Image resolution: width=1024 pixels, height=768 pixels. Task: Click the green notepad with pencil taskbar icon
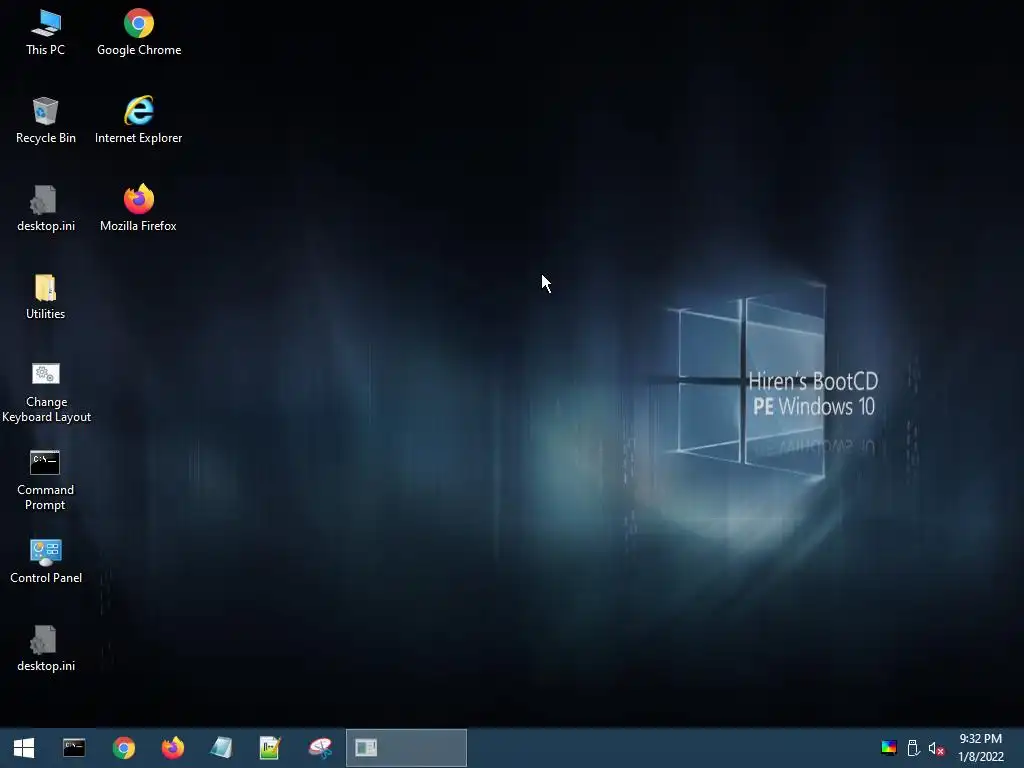[x=270, y=748]
